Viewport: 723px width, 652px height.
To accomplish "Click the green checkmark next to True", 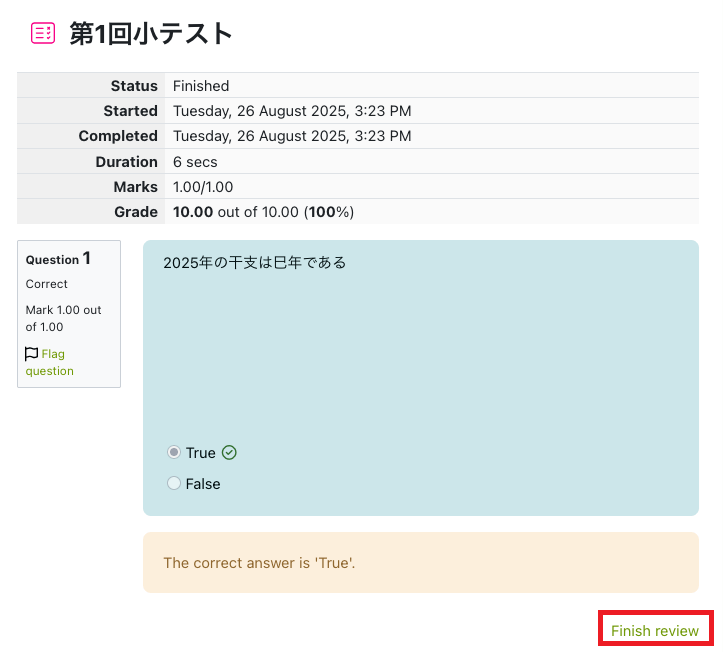I will point(229,453).
